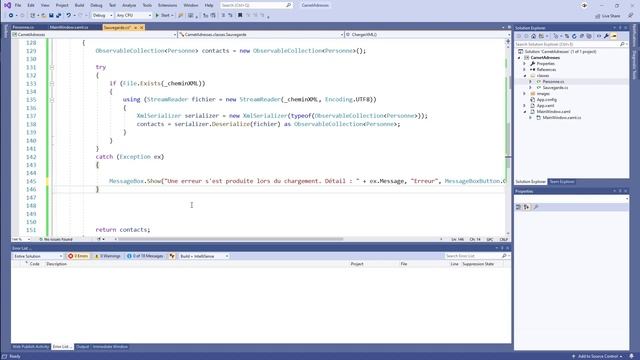This screenshot has width=640, height=360.
Task: Open the Extensions menu
Action: click(167, 5)
